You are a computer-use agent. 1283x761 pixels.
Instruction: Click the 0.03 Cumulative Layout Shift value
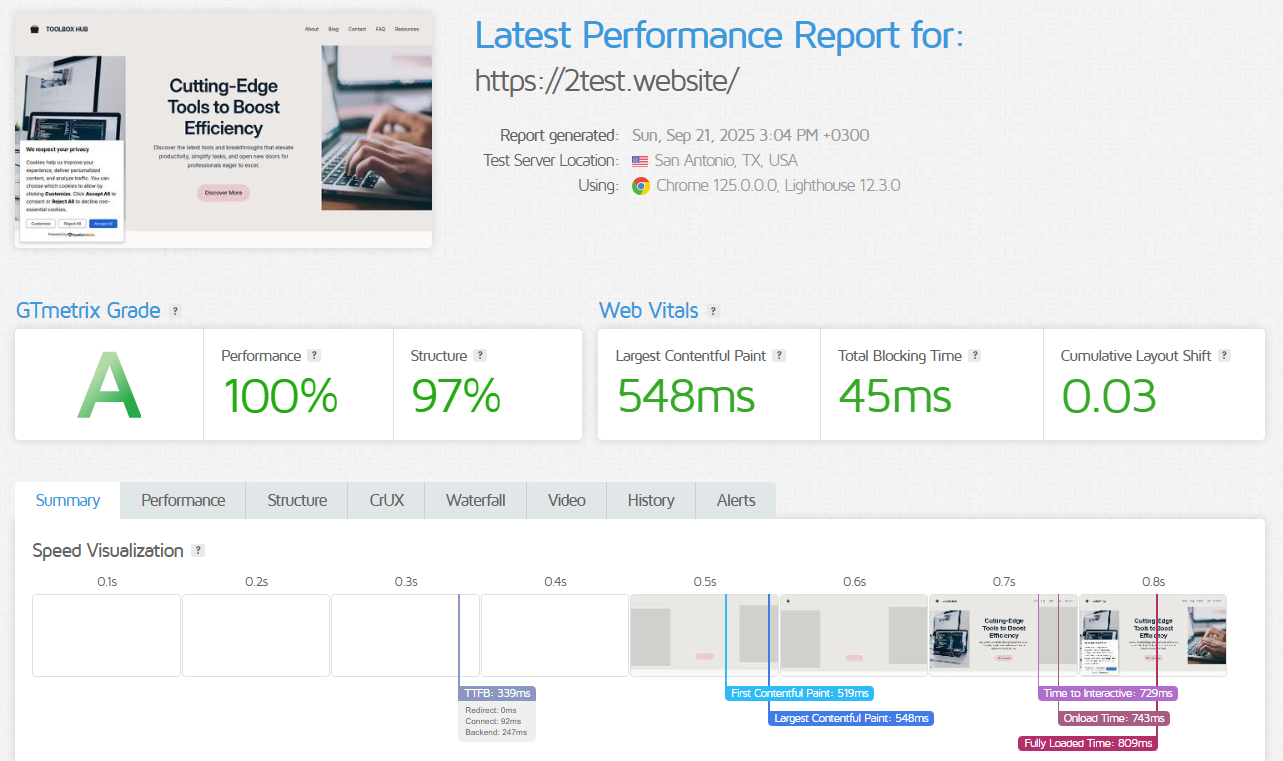click(1109, 395)
